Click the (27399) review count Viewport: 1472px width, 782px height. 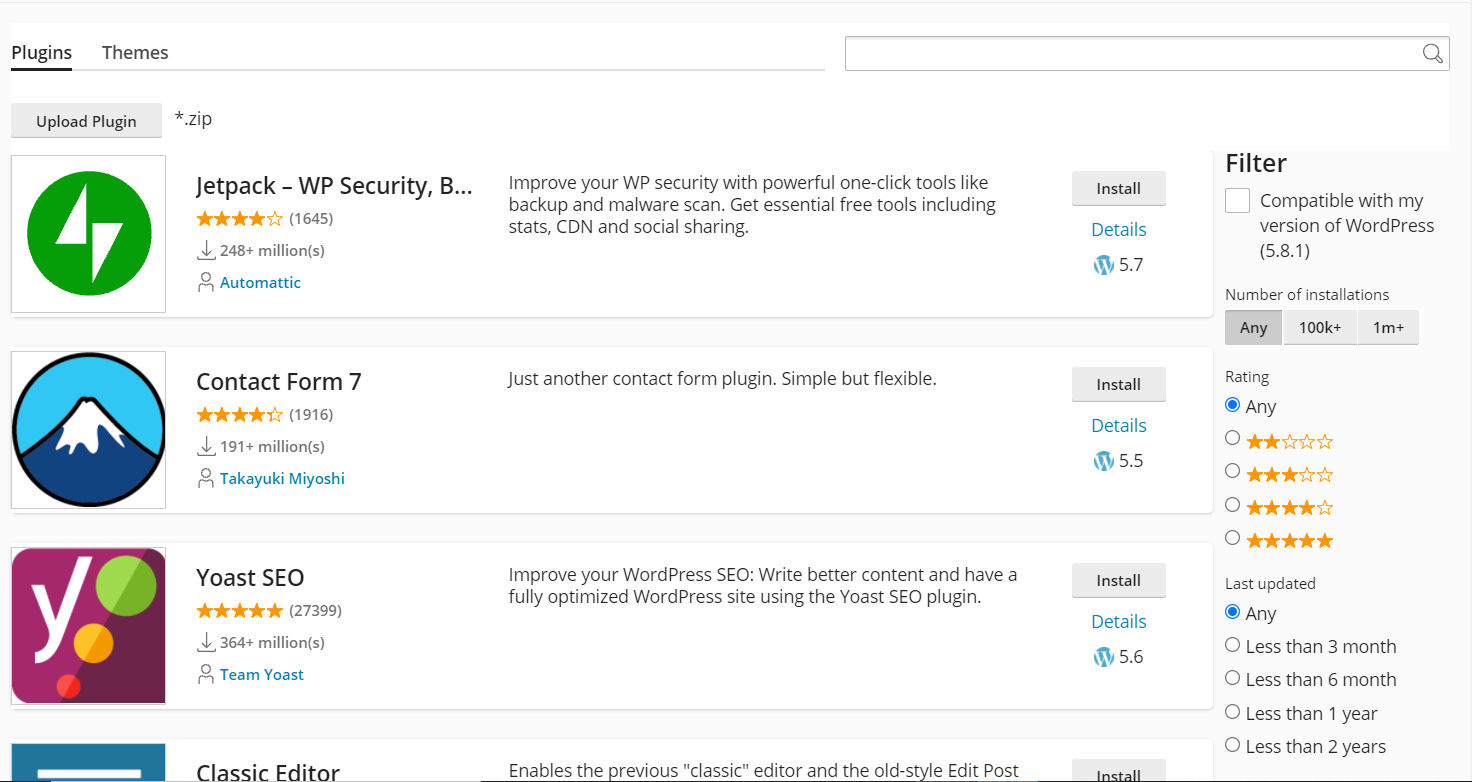315,610
